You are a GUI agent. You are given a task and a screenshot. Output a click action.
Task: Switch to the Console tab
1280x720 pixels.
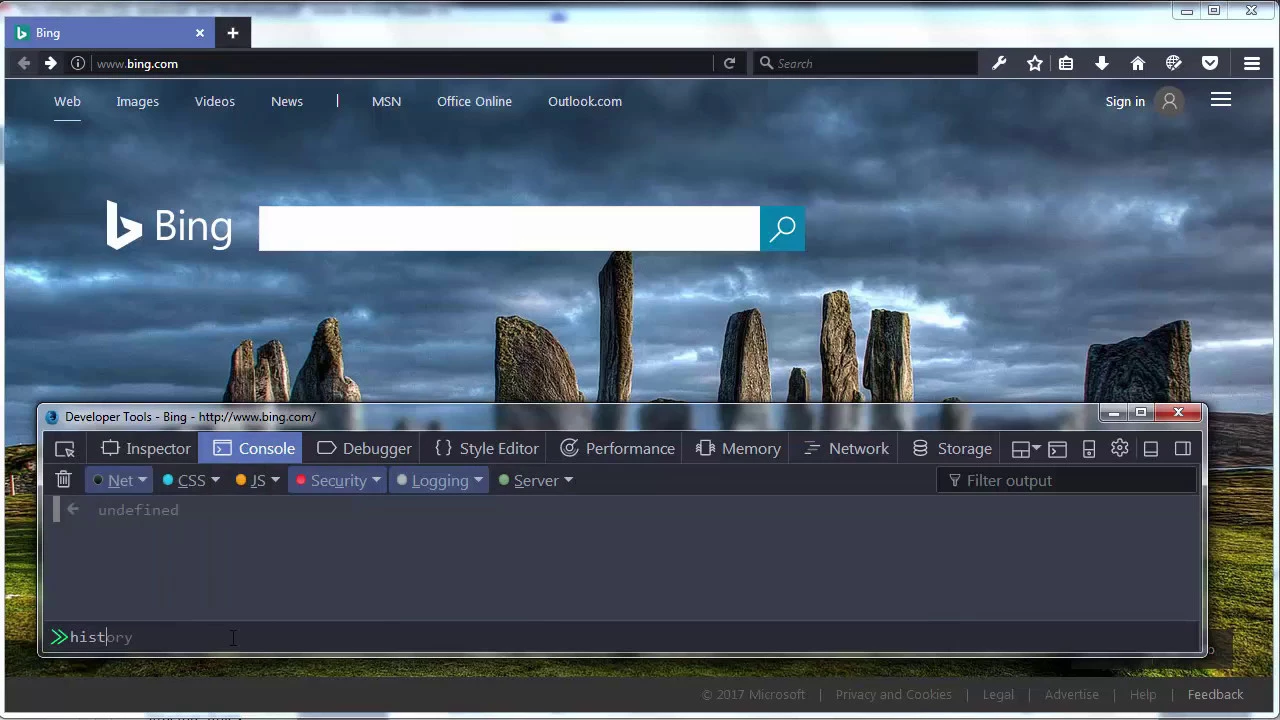[x=253, y=449]
